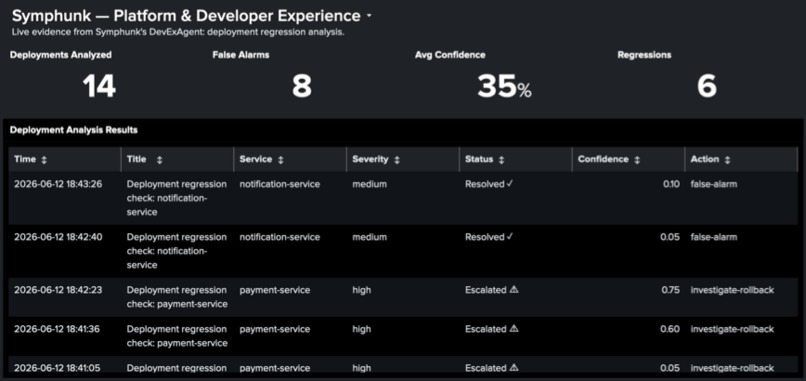The height and width of the screenshot is (381, 806).
Task: Click the Deployments Analyzed label
Action: (x=61, y=55)
